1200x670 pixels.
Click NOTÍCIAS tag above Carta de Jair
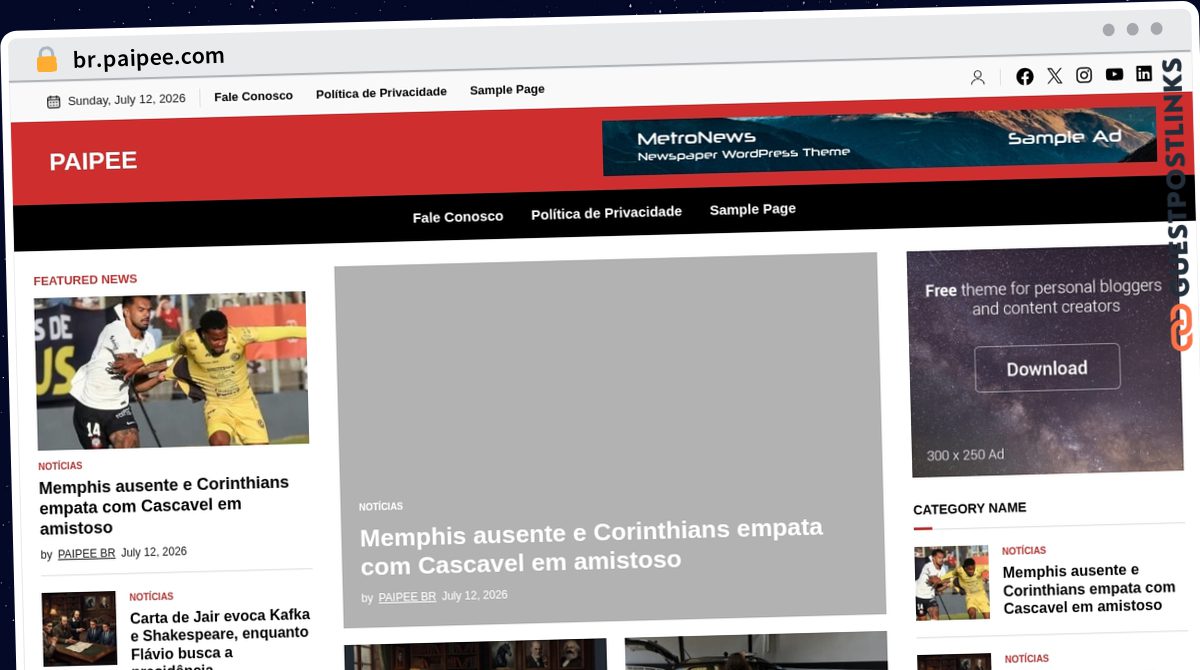151,597
